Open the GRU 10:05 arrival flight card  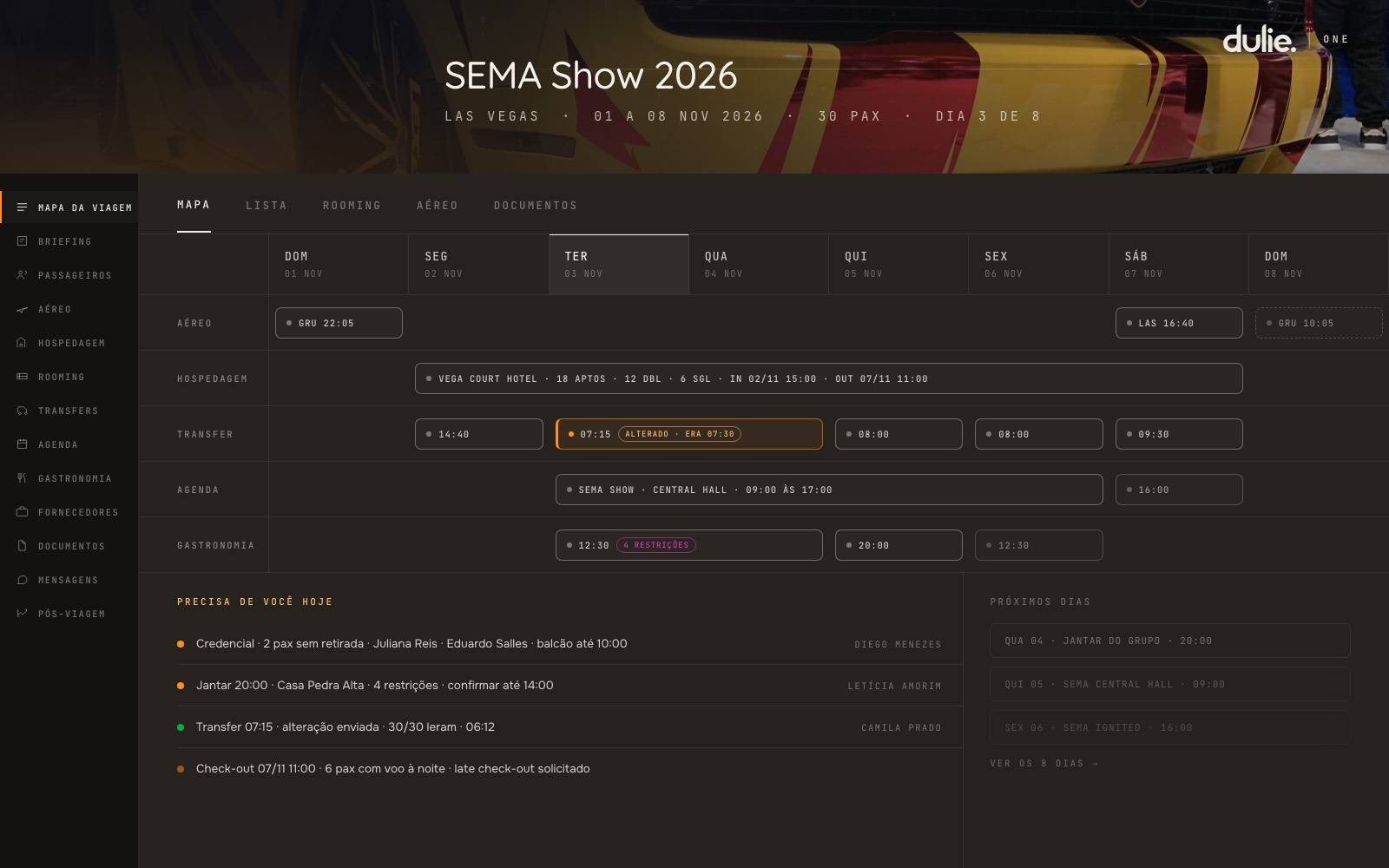coord(1319,323)
